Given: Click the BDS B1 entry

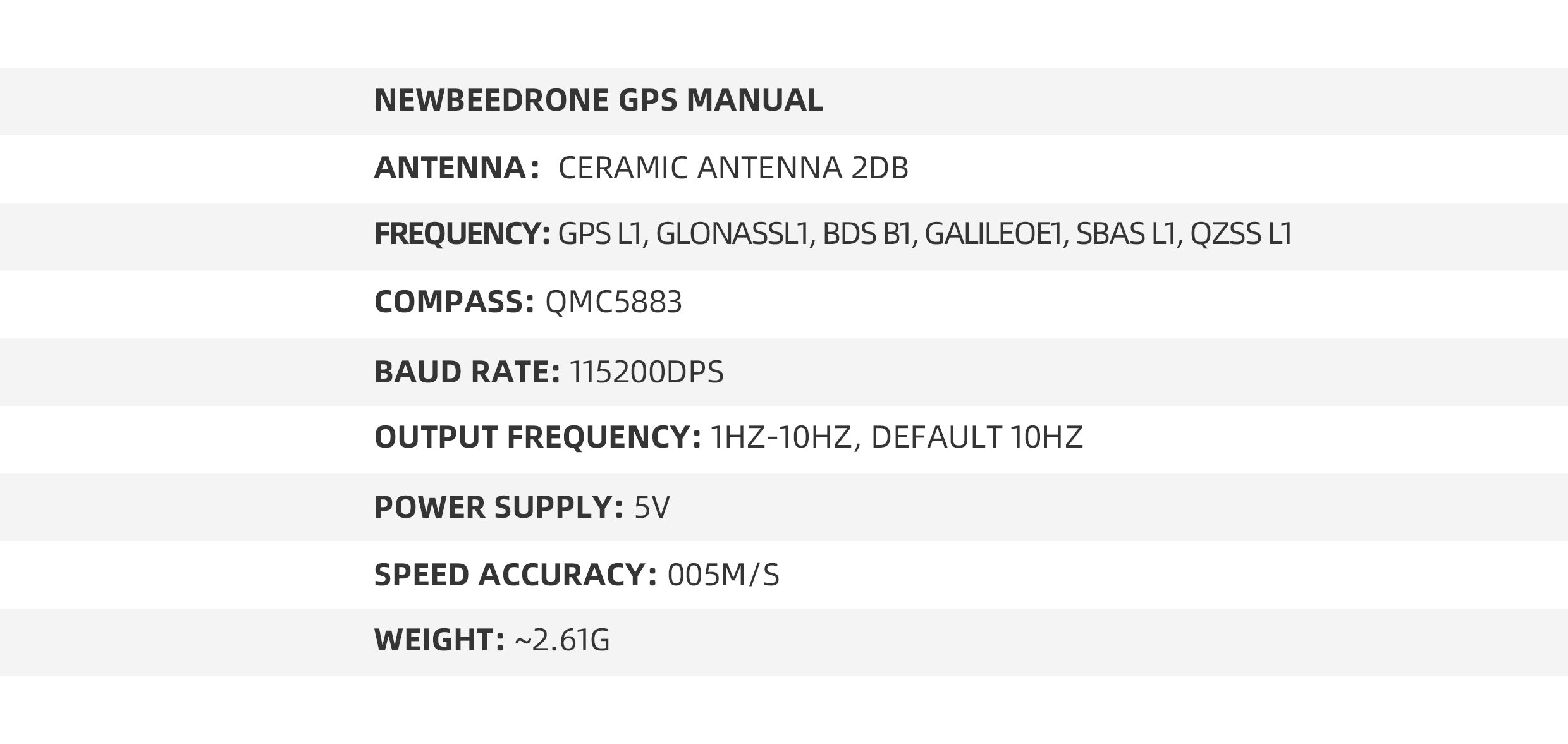Looking at the screenshot, I should click(869, 234).
